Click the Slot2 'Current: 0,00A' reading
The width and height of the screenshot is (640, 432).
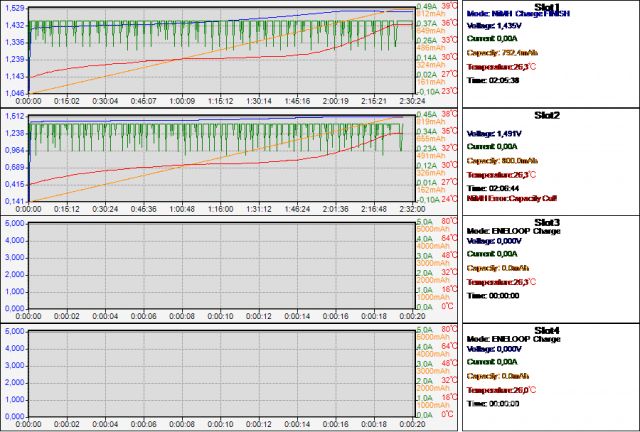[492, 146]
